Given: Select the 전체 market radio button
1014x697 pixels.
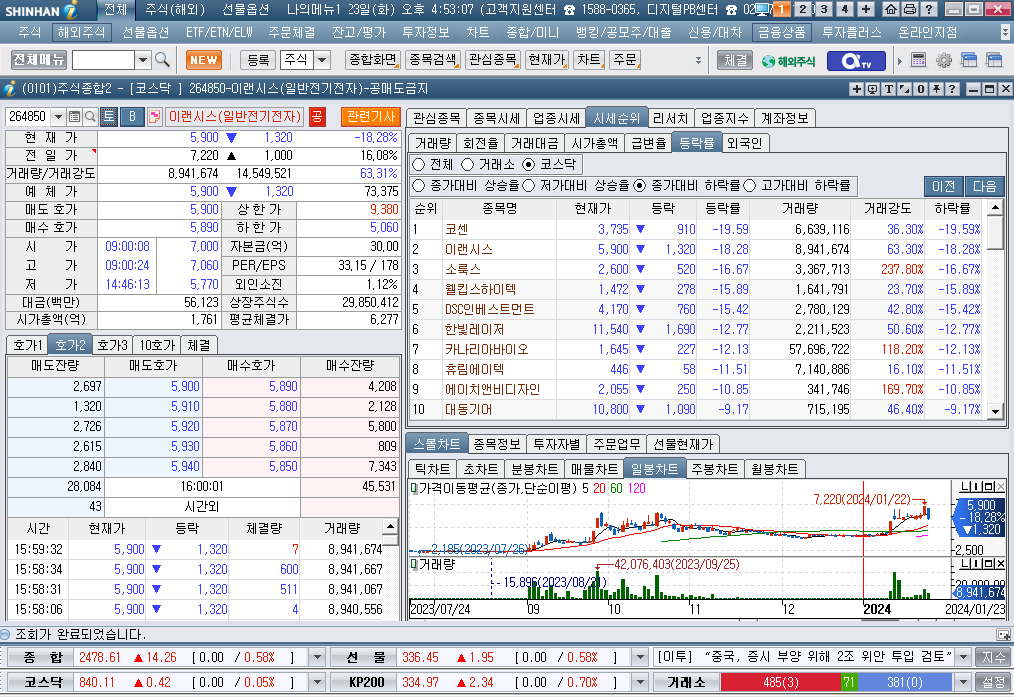Looking at the screenshot, I should 418,164.
